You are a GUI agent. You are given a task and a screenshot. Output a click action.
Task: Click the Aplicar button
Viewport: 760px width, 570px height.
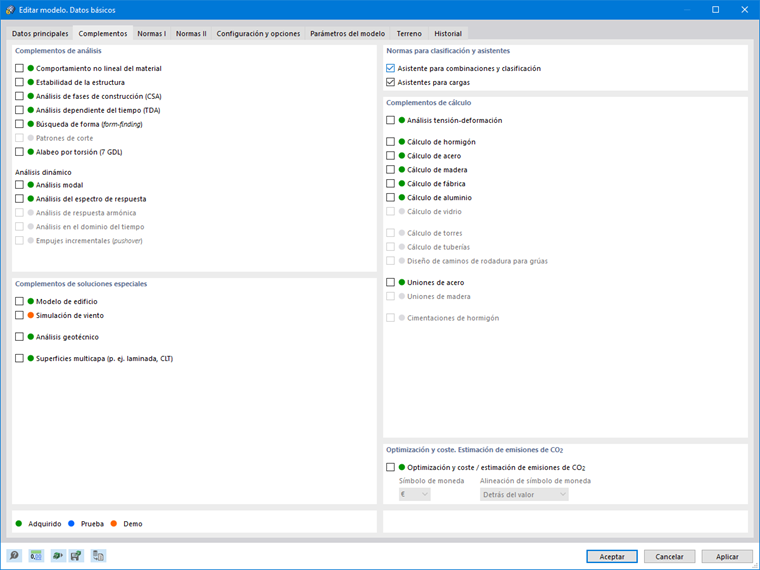[727, 556]
